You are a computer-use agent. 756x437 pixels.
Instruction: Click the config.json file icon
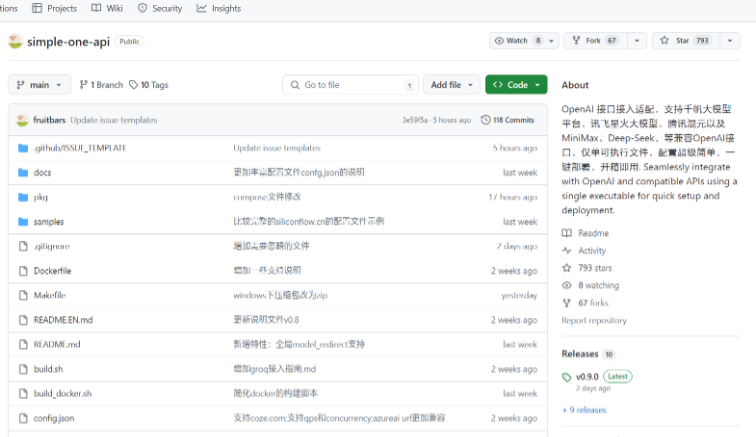(23, 418)
